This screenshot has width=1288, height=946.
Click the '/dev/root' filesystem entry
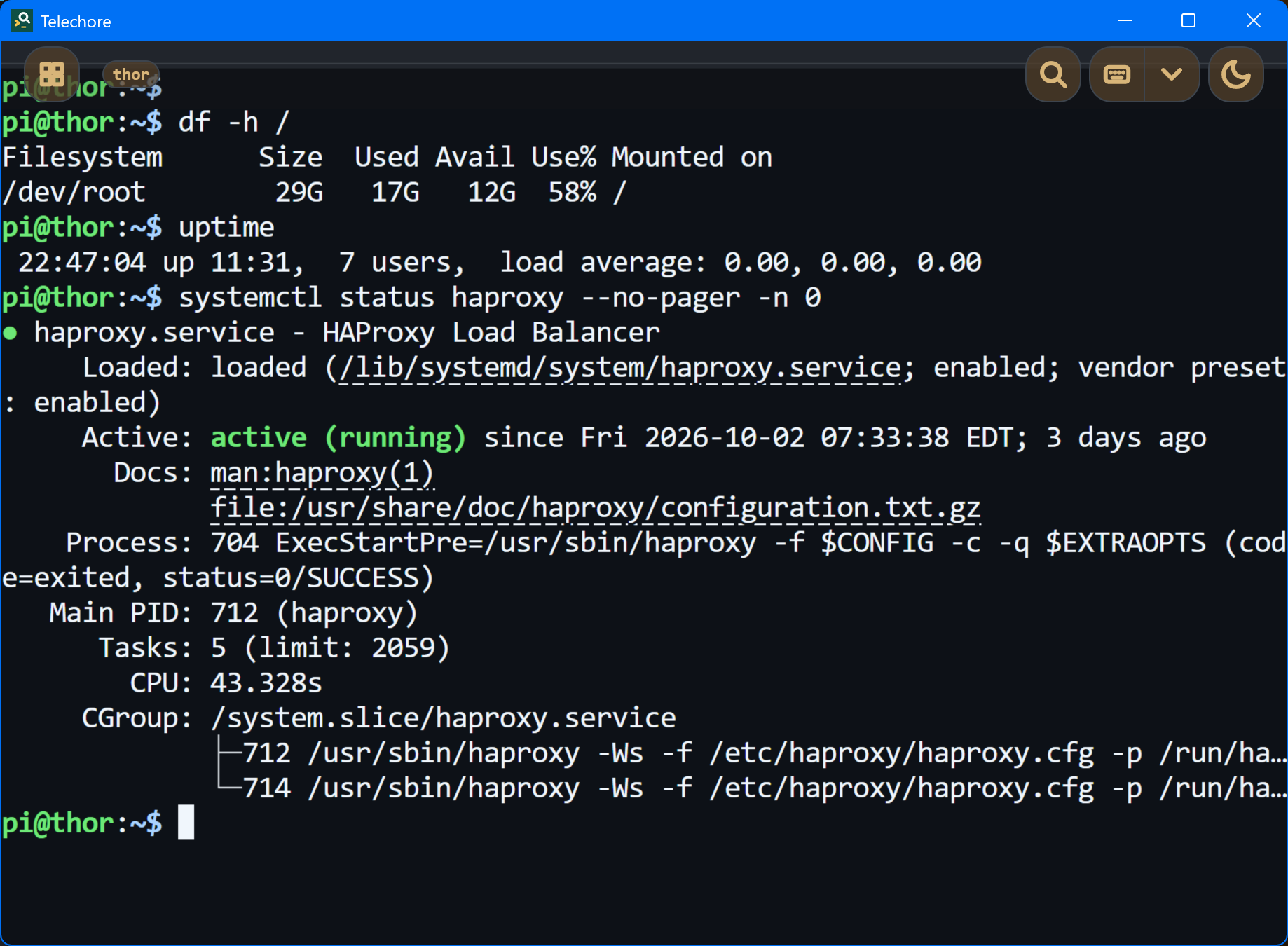click(74, 193)
